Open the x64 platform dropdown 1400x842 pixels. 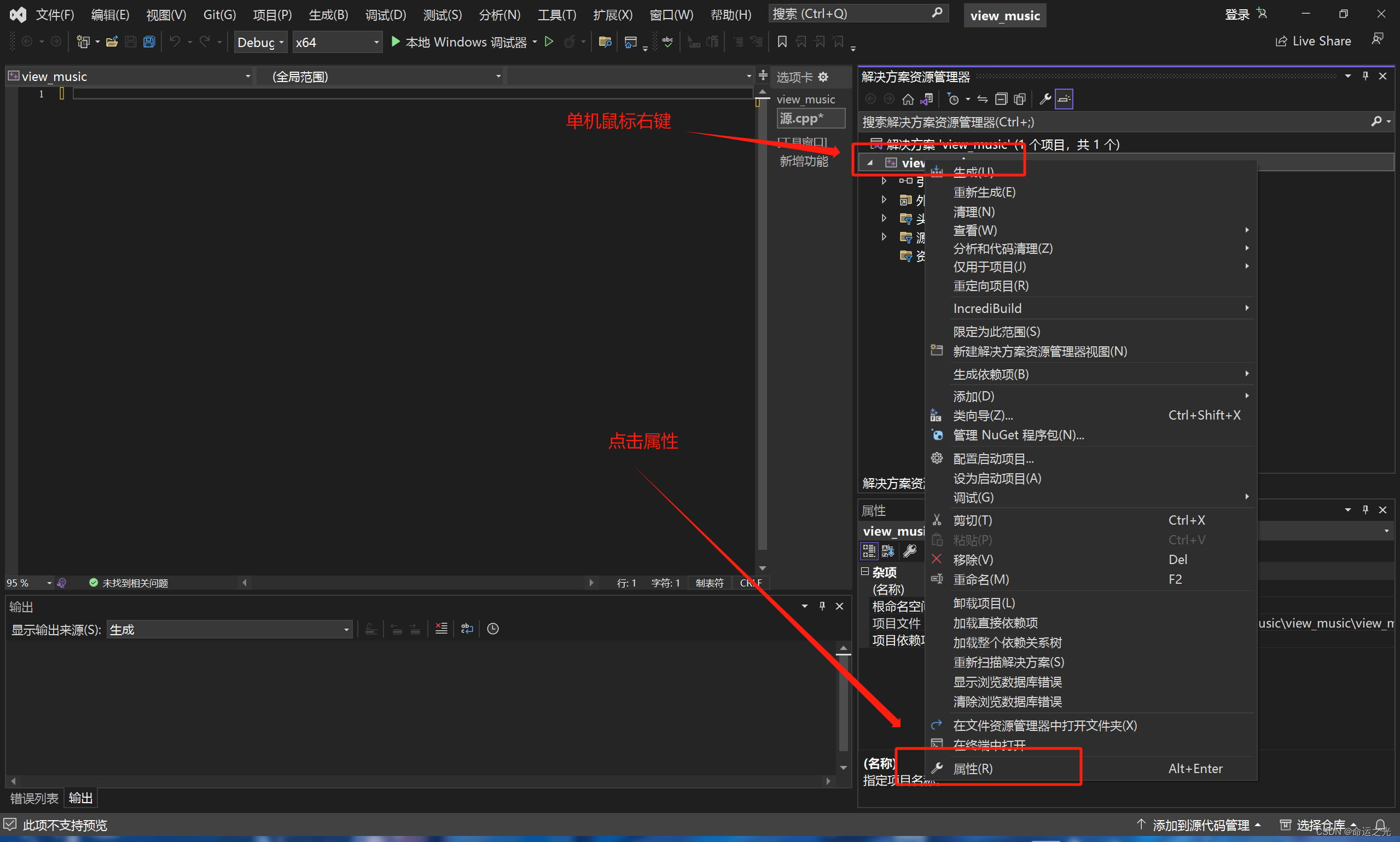[x=338, y=42]
